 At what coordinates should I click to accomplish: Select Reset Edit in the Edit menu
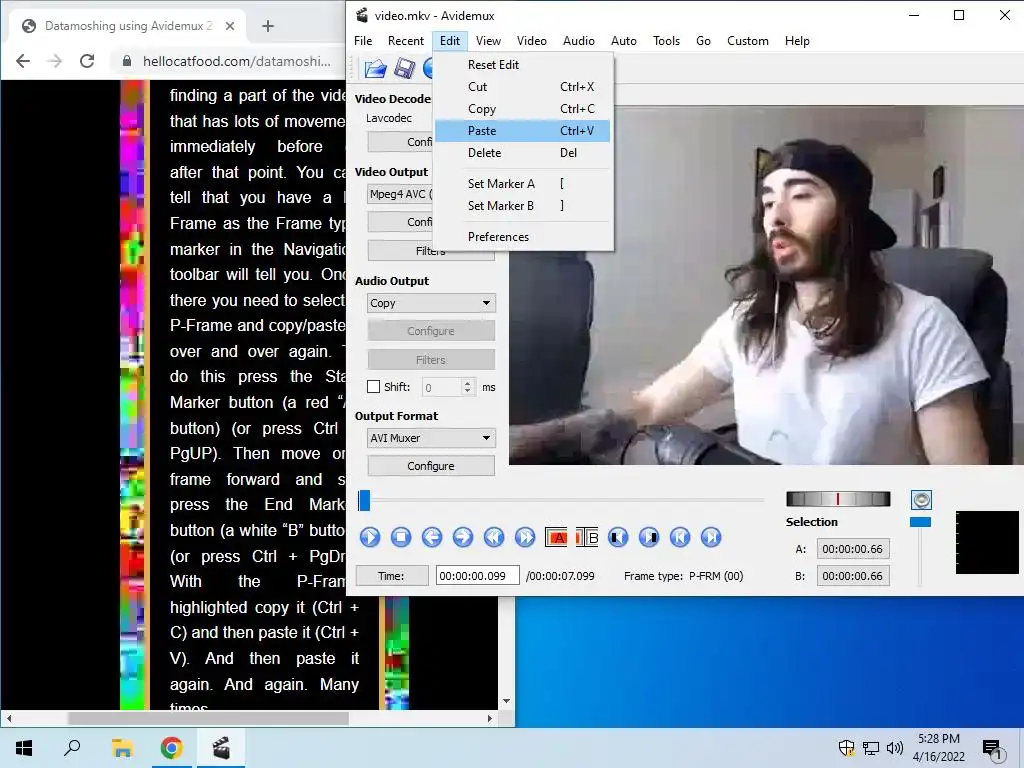coord(522,65)
